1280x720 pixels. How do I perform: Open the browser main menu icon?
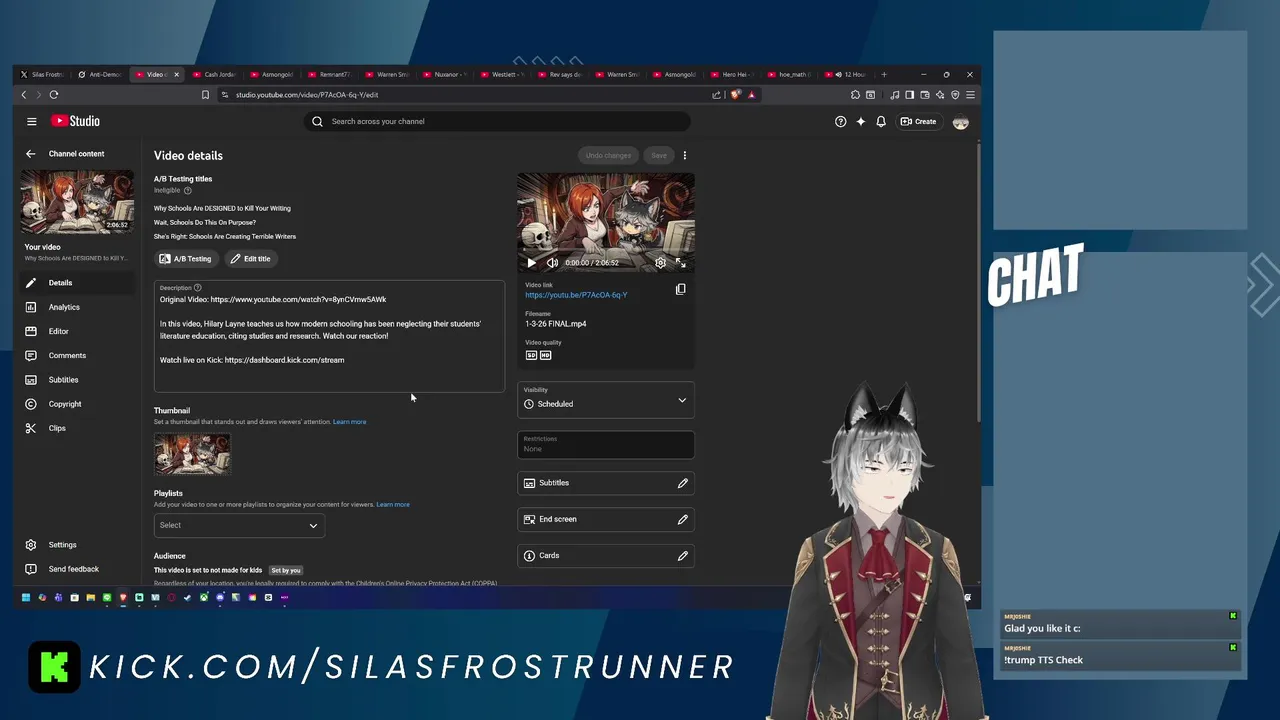click(970, 95)
